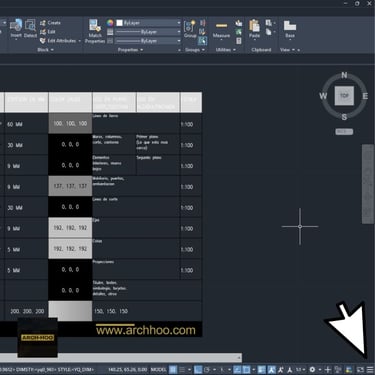Toggle snap mode in status bar
Screen dimensions: 375x375
[182, 369]
